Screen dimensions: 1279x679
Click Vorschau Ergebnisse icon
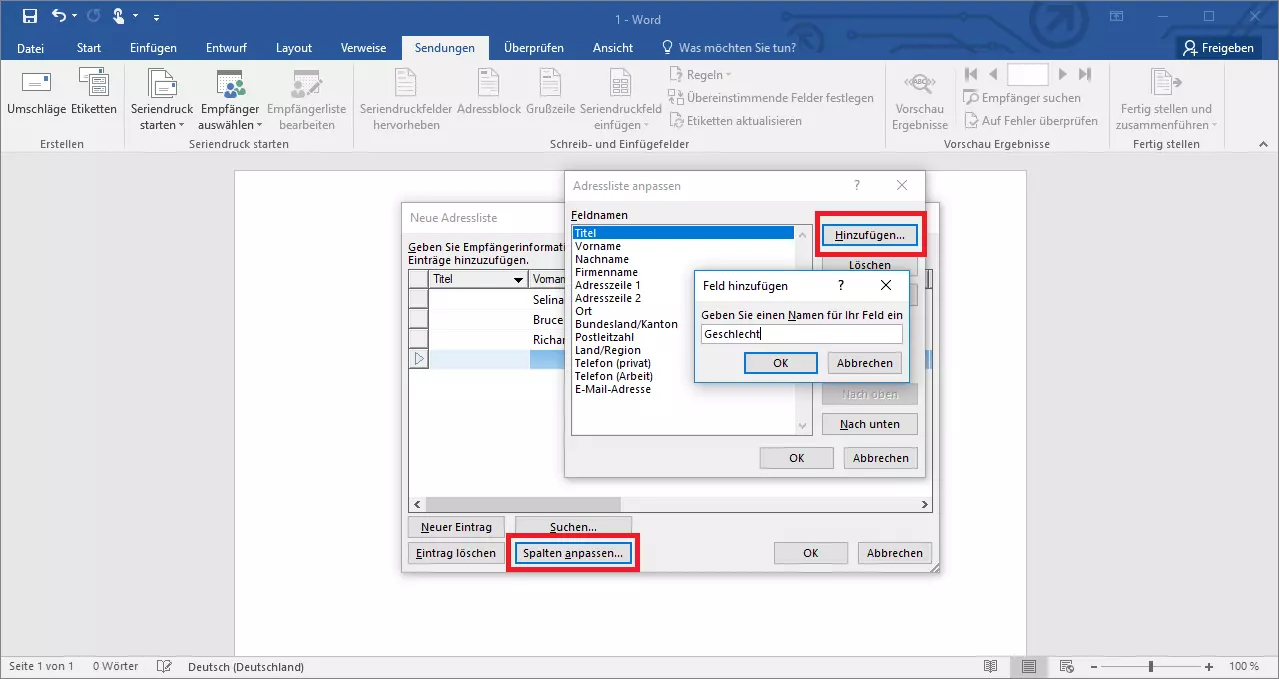[x=920, y=101]
